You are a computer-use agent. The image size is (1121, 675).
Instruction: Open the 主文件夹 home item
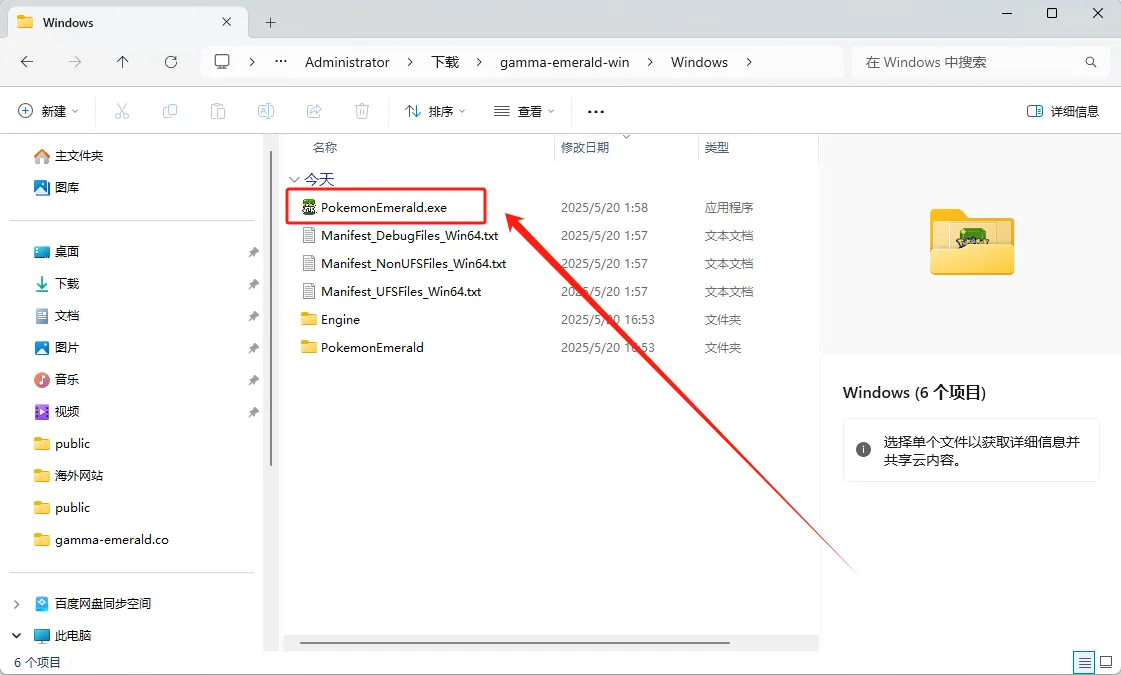[69, 156]
